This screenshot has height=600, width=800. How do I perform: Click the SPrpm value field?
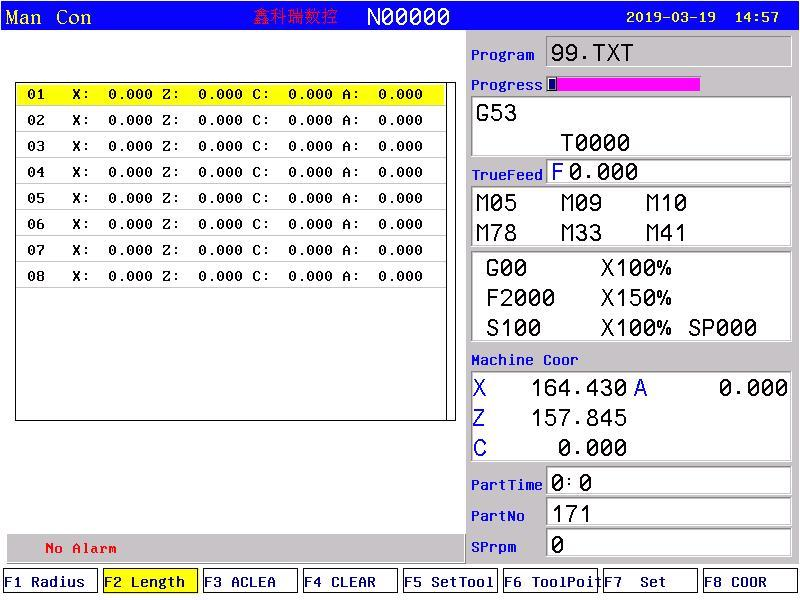tap(668, 544)
